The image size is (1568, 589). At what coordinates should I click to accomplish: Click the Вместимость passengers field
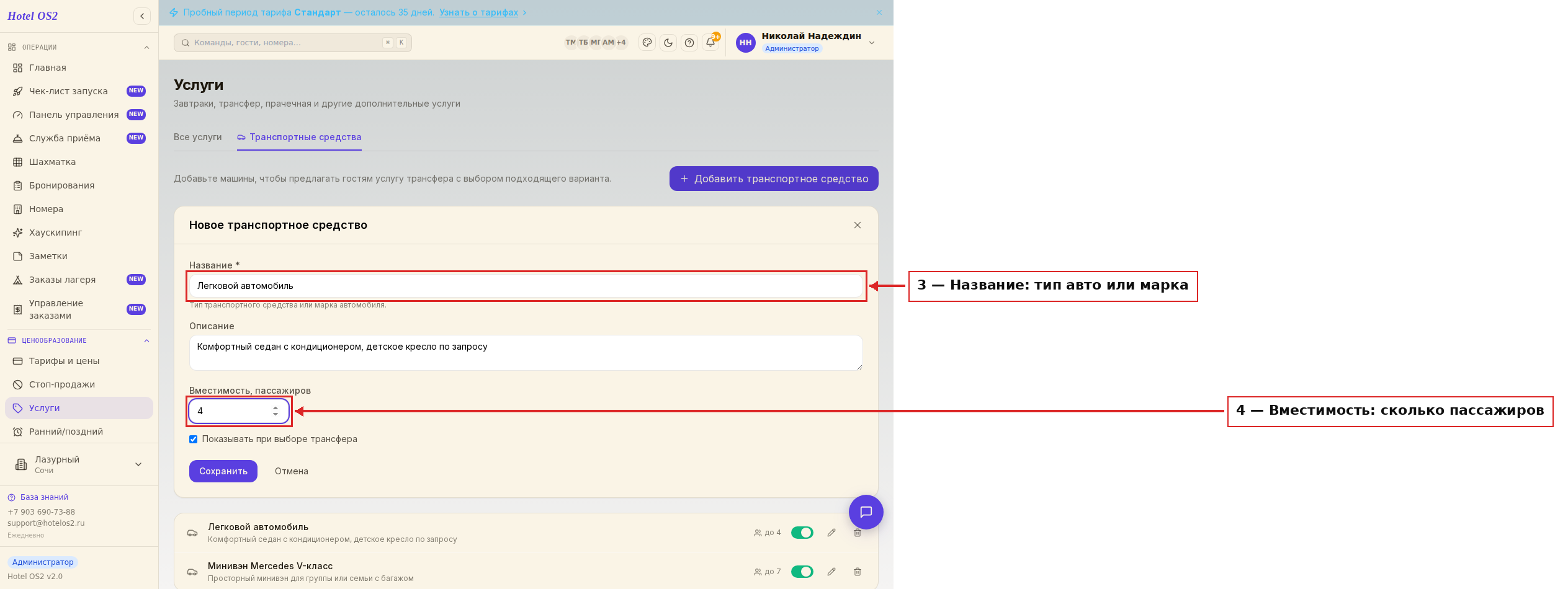[x=239, y=411]
